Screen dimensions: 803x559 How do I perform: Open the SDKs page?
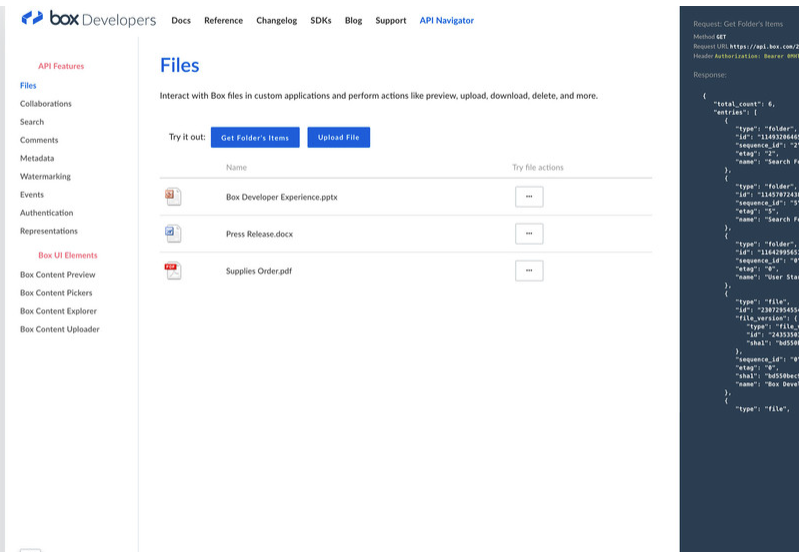click(321, 20)
